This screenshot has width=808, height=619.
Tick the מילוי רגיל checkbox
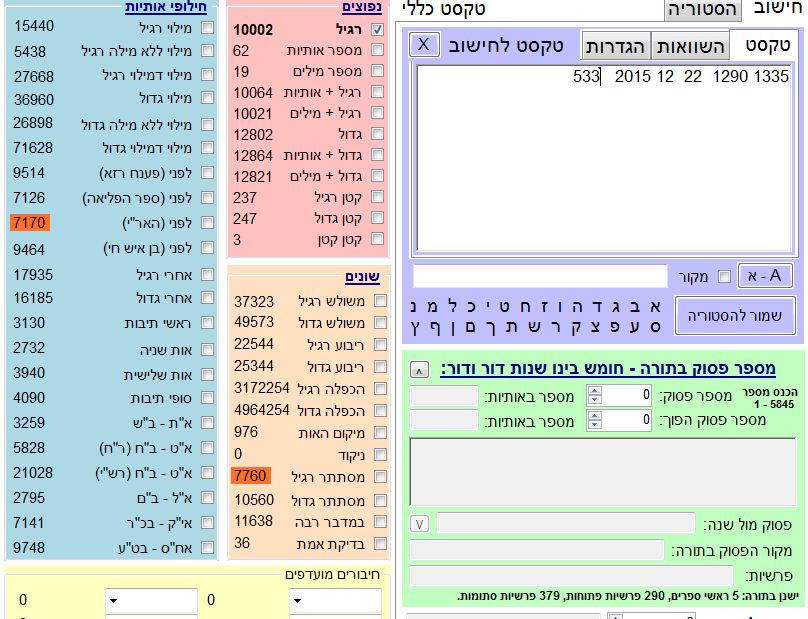coord(207,27)
